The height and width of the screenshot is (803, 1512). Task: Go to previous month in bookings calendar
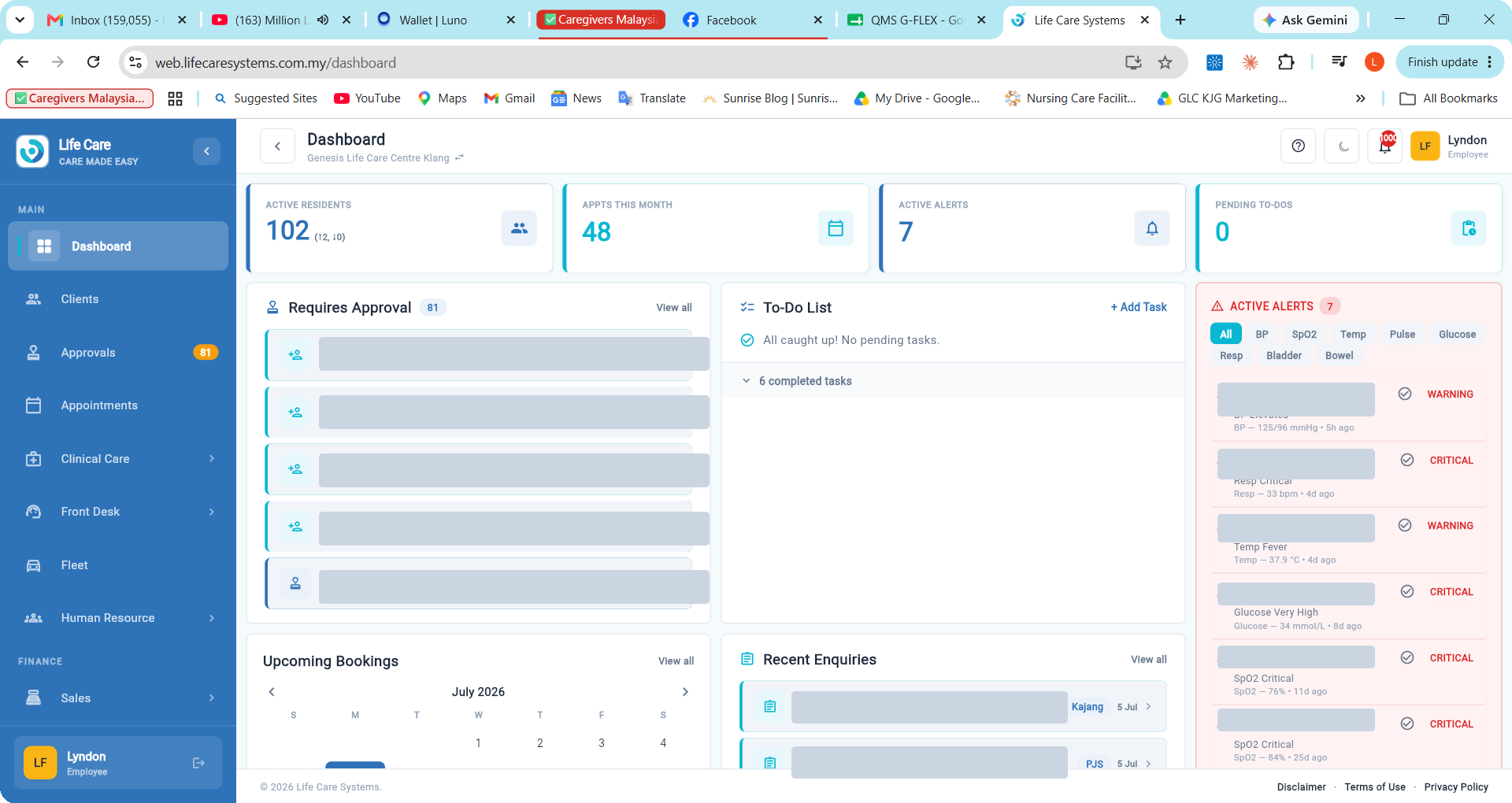[272, 692]
